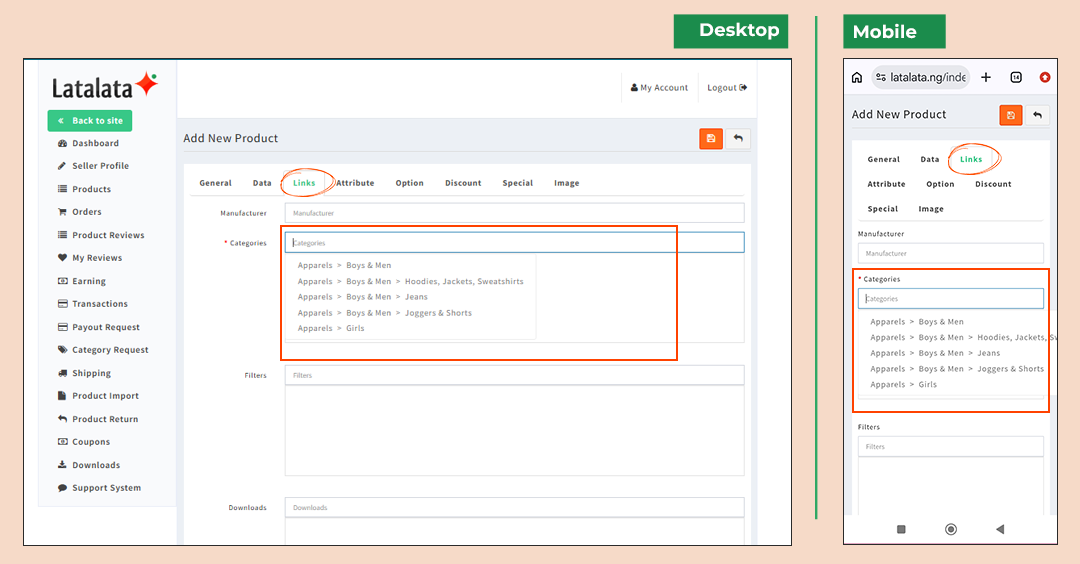Image resolution: width=1080 pixels, height=564 pixels.
Task: Tap the mobile browser home icon
Action: tap(857, 77)
